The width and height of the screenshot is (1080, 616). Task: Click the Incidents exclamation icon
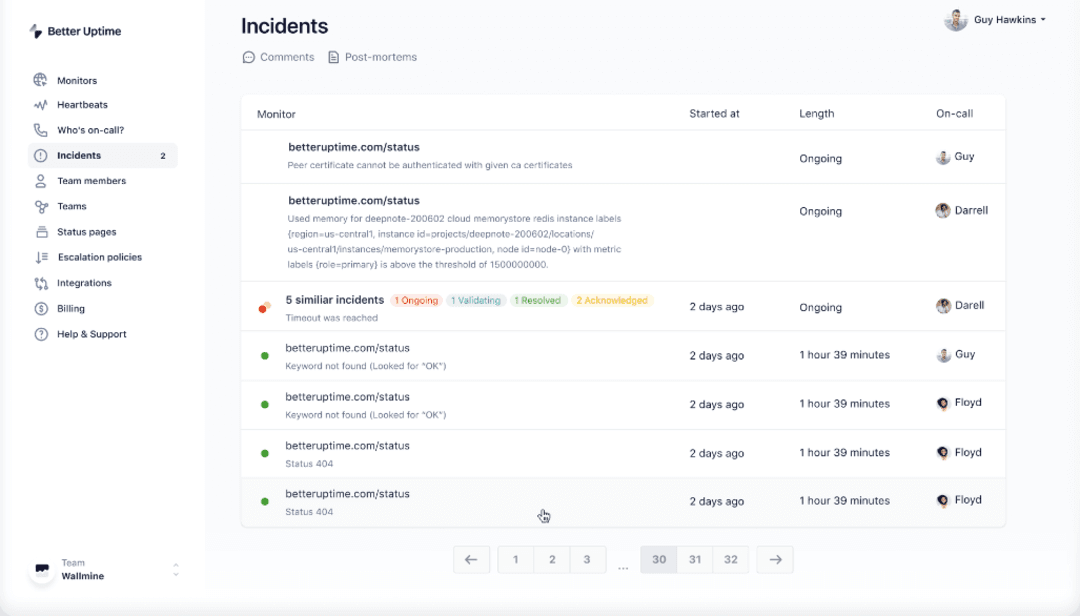[x=39, y=155]
